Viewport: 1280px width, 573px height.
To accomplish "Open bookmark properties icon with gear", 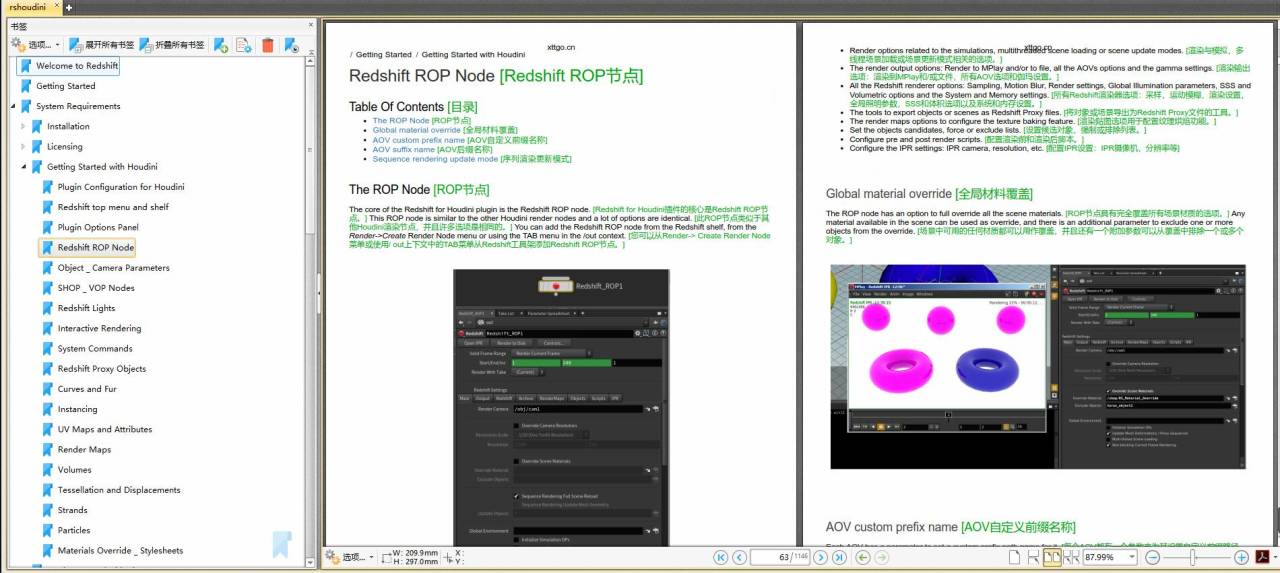I will tap(244, 45).
